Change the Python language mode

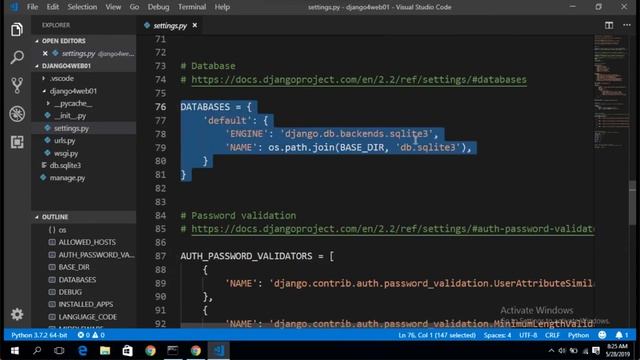point(578,335)
